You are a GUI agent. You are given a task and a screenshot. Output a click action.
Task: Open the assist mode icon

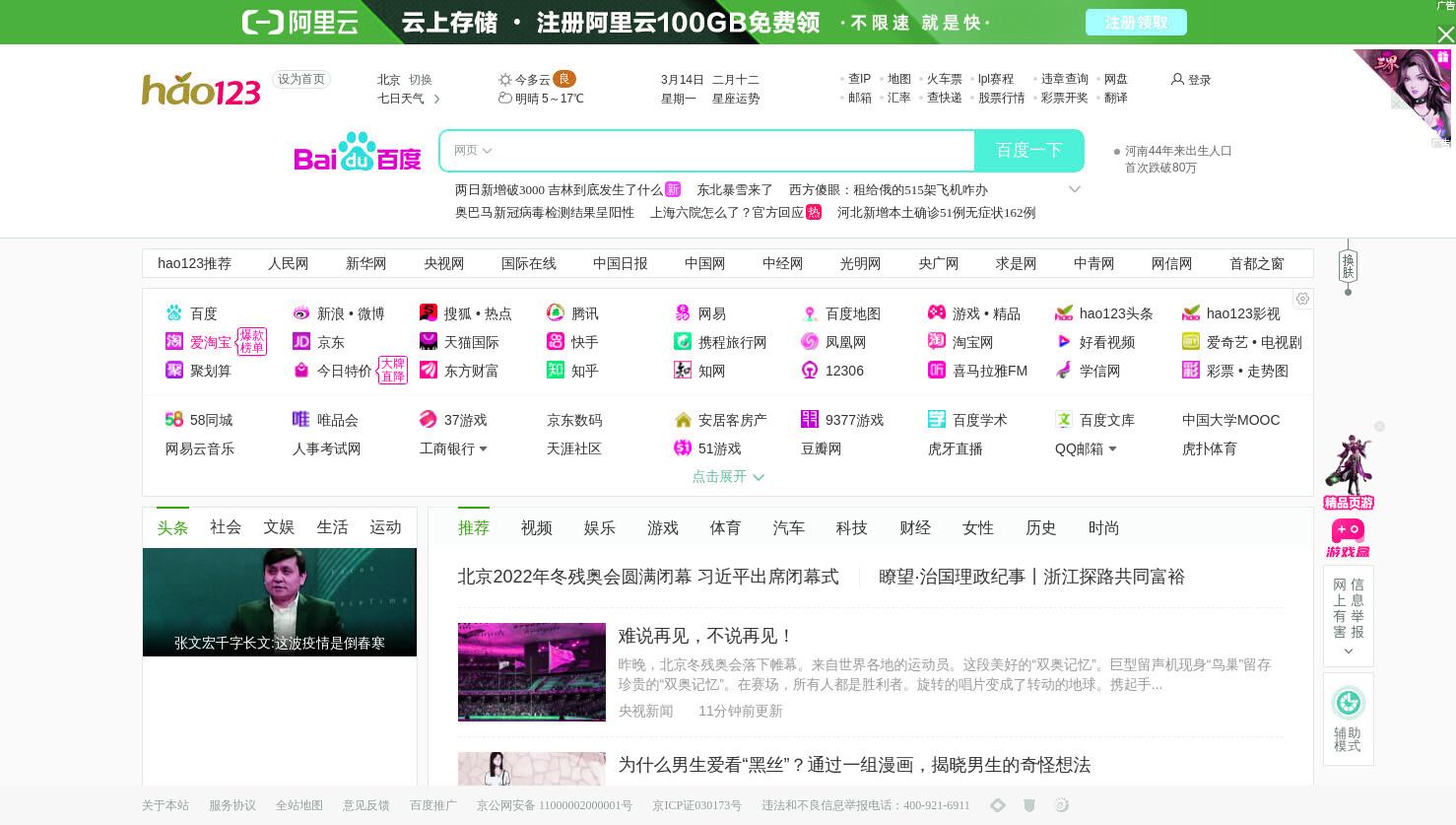point(1348,703)
